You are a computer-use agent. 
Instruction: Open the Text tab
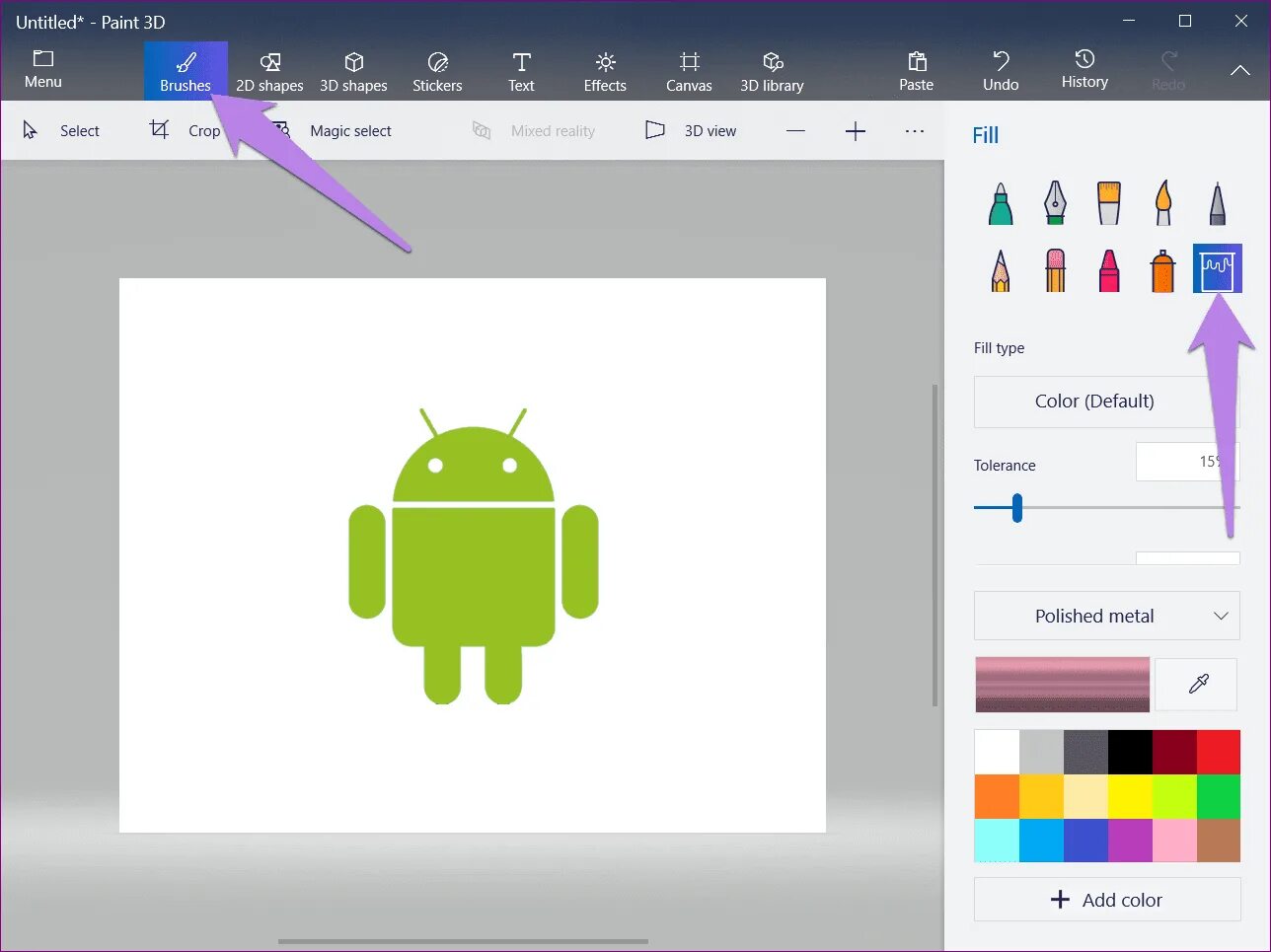point(521,72)
